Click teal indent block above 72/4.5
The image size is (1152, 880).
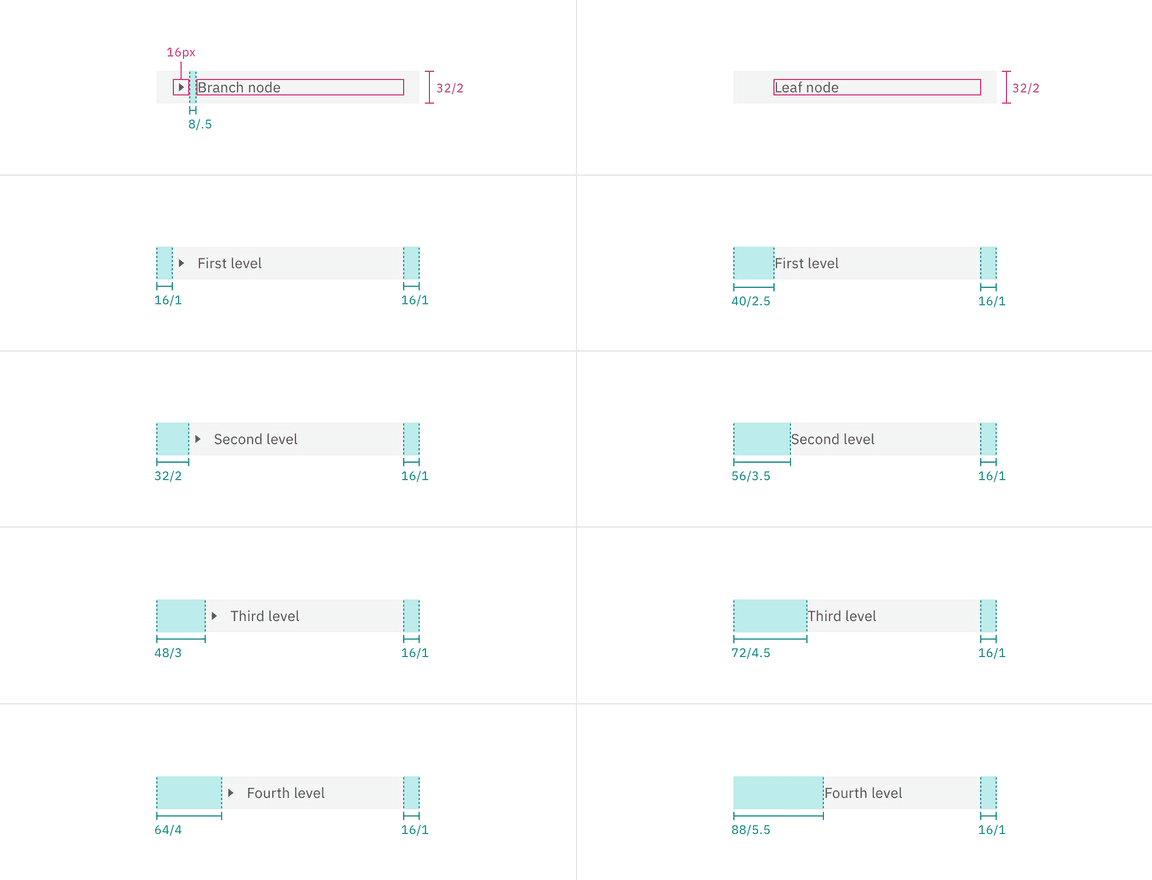770,616
